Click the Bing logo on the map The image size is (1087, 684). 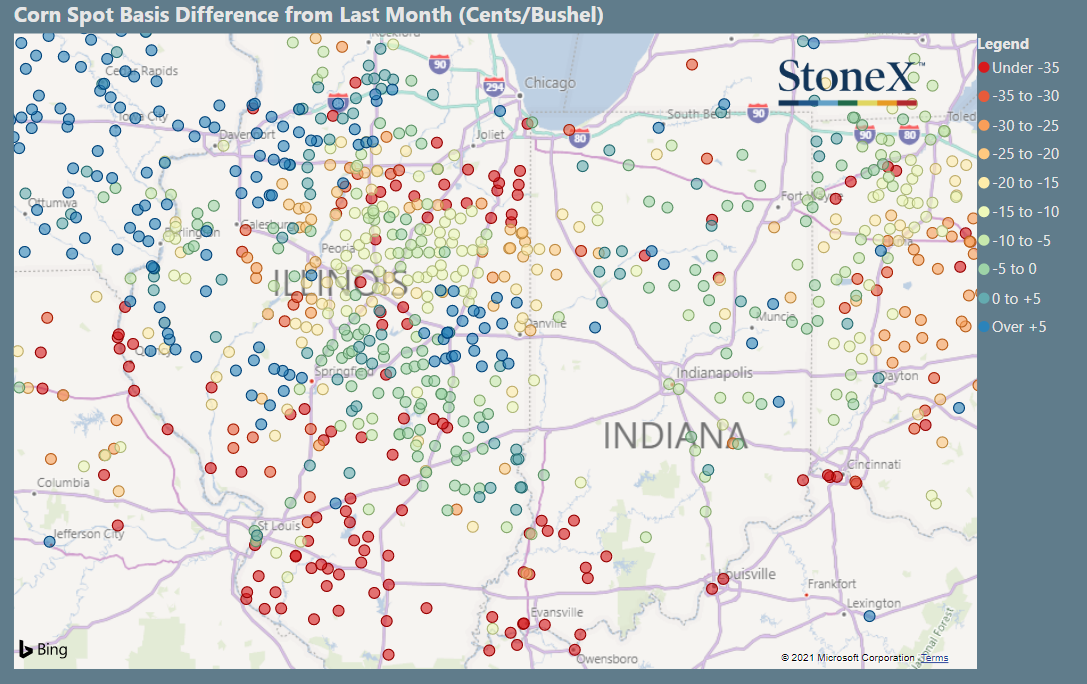[x=43, y=649]
